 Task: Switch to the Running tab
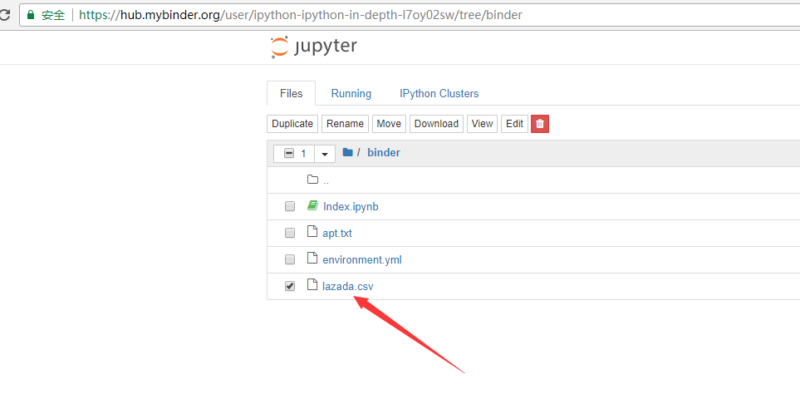click(351, 93)
